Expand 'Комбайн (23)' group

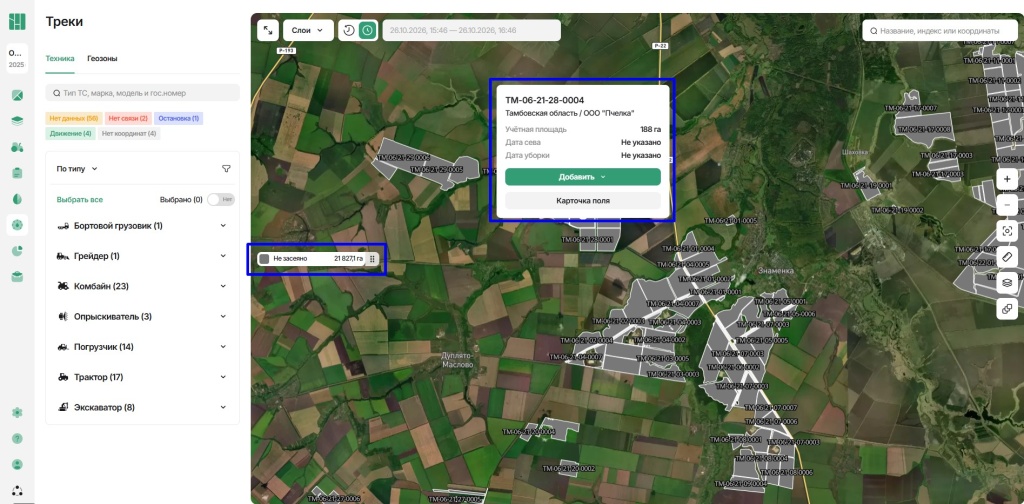pos(142,286)
